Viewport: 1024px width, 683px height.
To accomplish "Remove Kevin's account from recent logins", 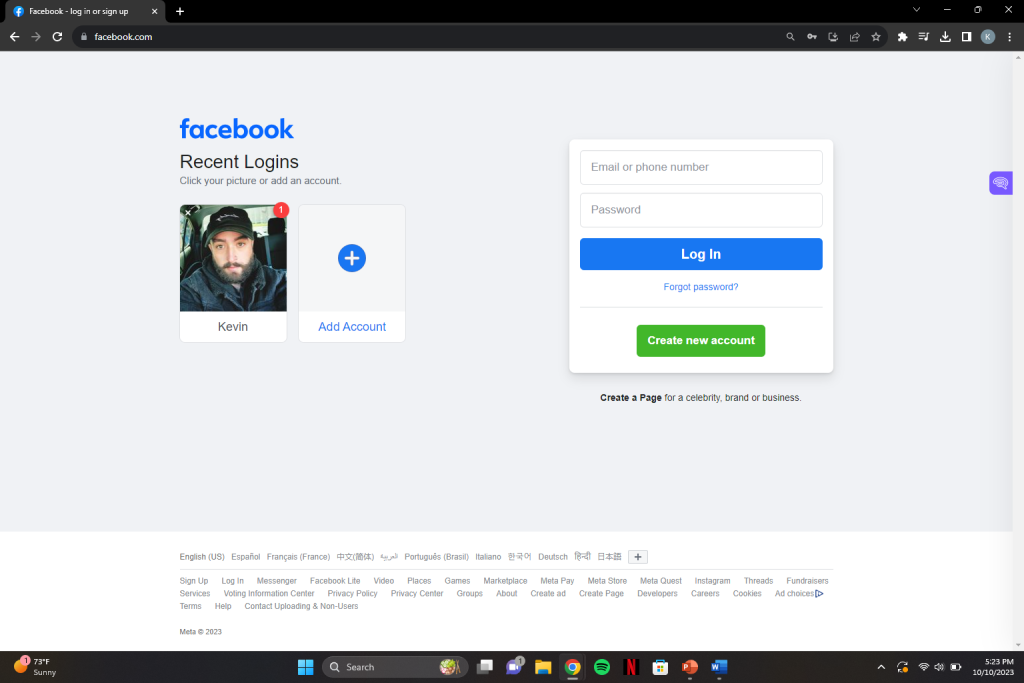I will 188,212.
